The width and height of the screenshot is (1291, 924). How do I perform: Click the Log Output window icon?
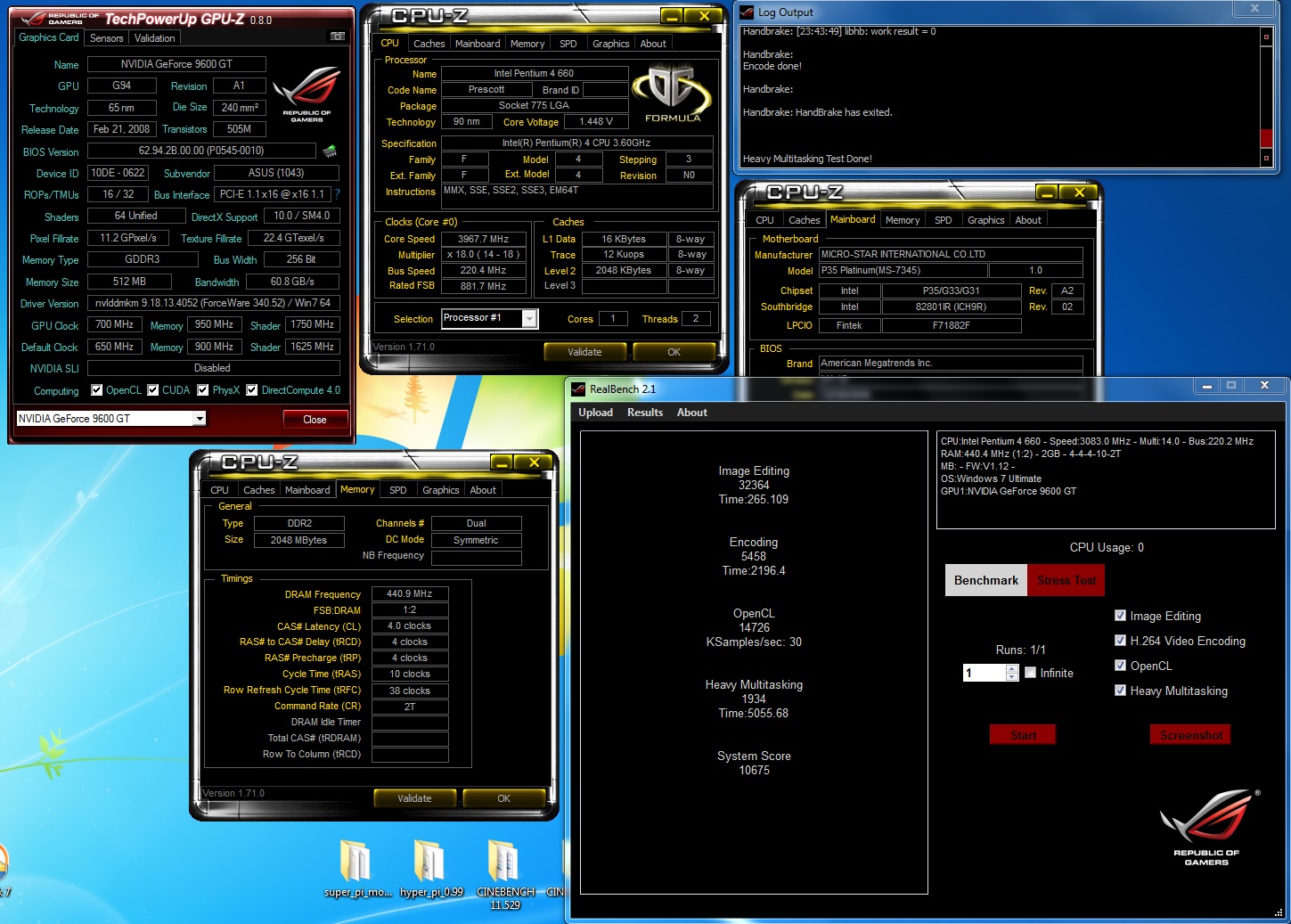tap(747, 12)
